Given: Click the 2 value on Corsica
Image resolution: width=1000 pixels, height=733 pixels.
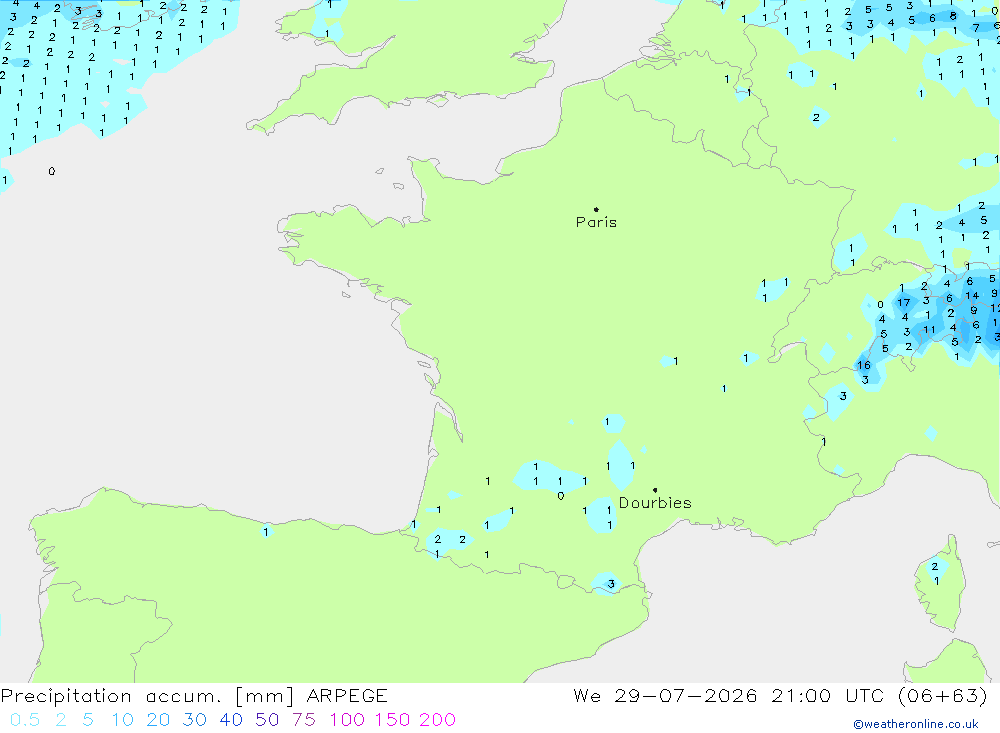Looking at the screenshot, I should tap(934, 566).
